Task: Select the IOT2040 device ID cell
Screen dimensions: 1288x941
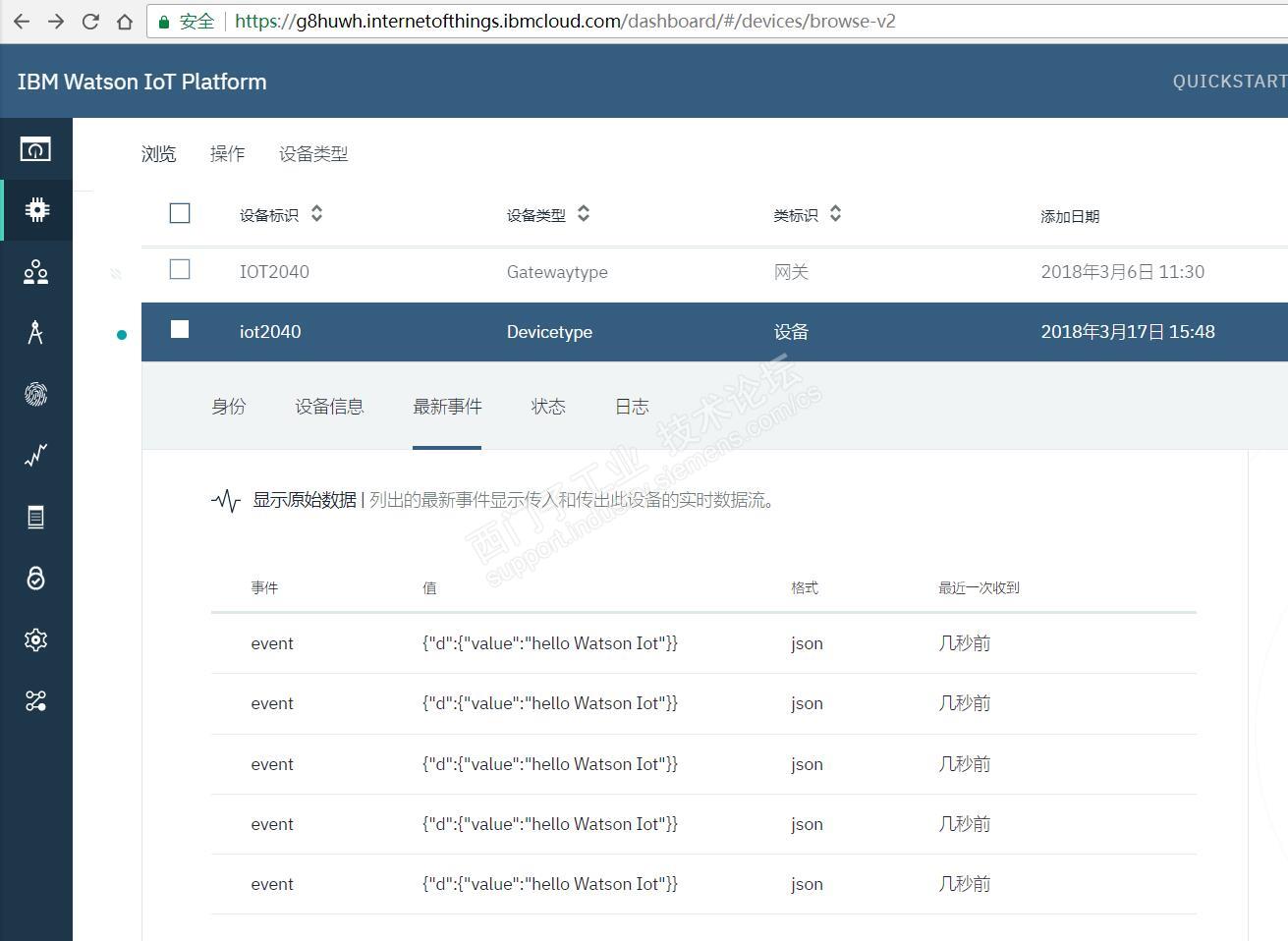Action: tap(274, 272)
